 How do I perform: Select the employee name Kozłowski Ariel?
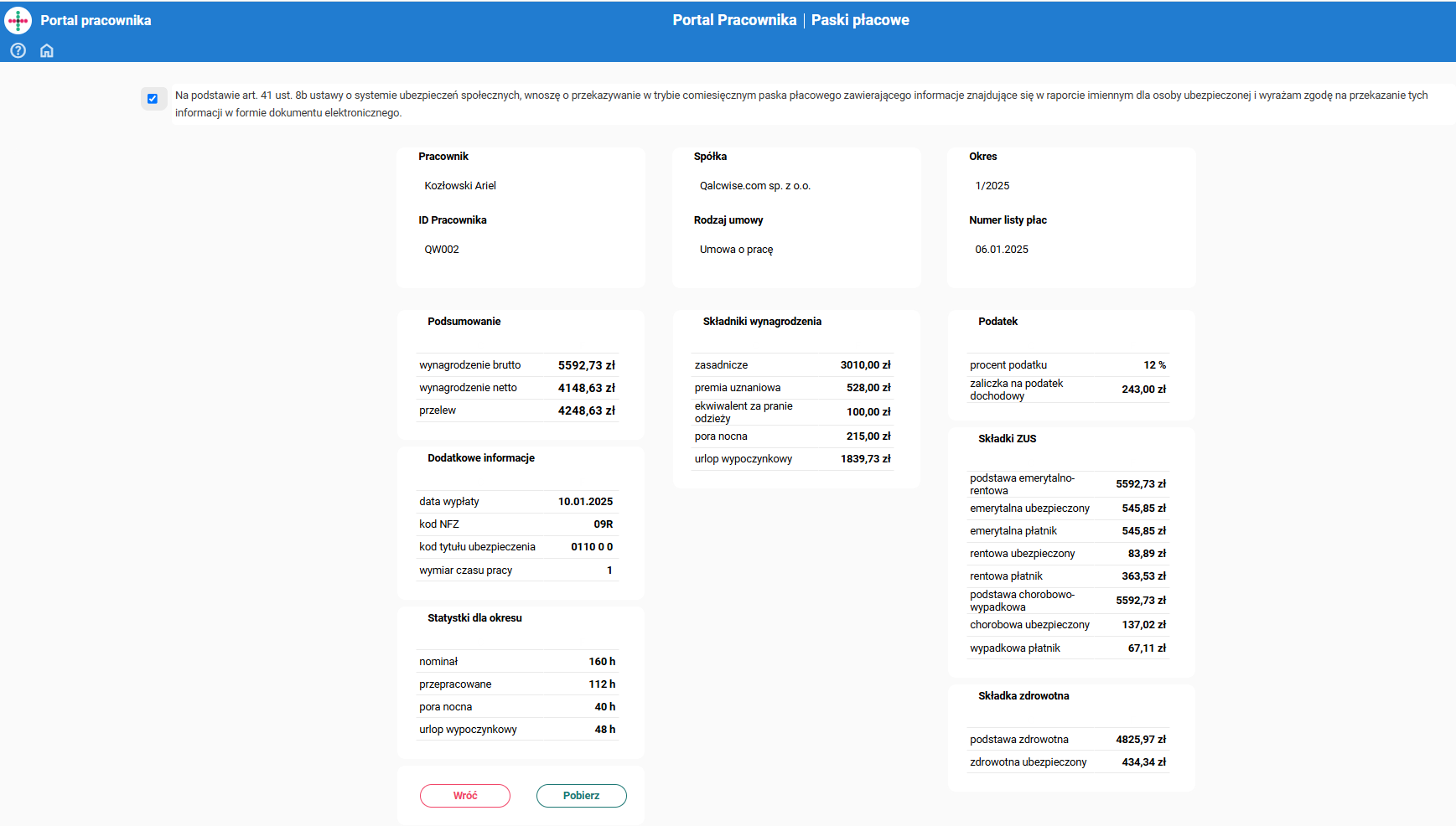pyautogui.click(x=460, y=186)
